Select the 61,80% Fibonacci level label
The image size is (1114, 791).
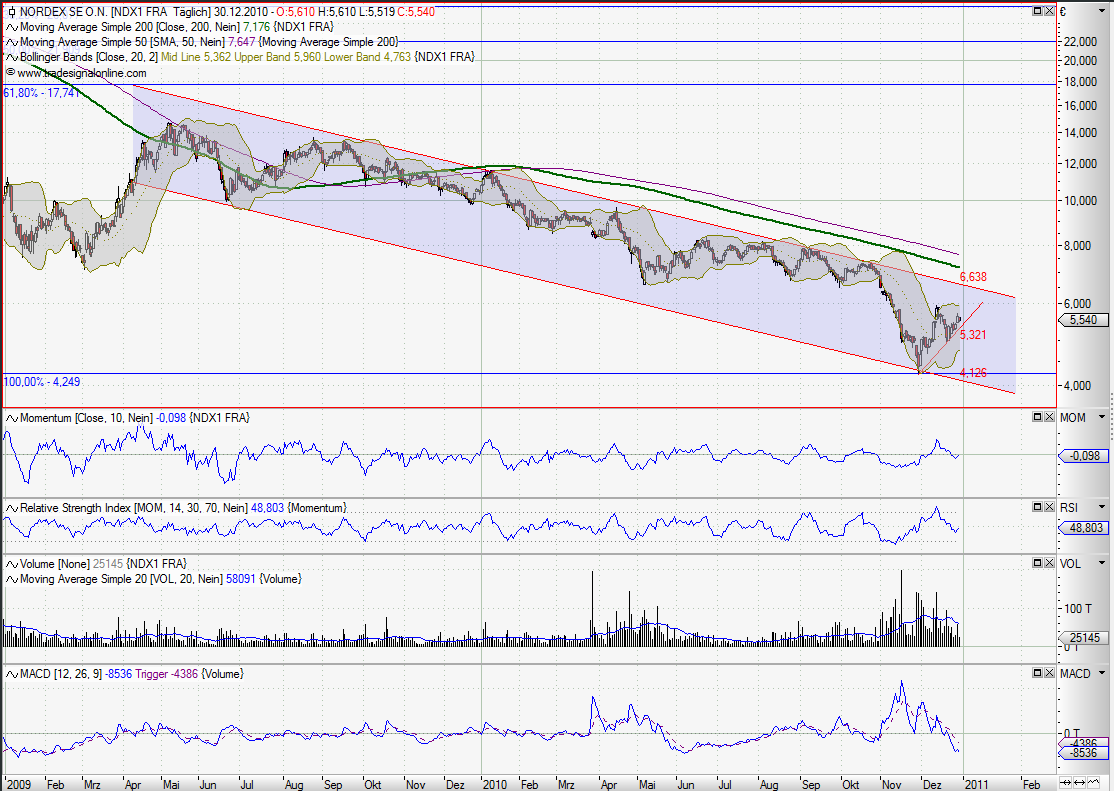pos(42,92)
